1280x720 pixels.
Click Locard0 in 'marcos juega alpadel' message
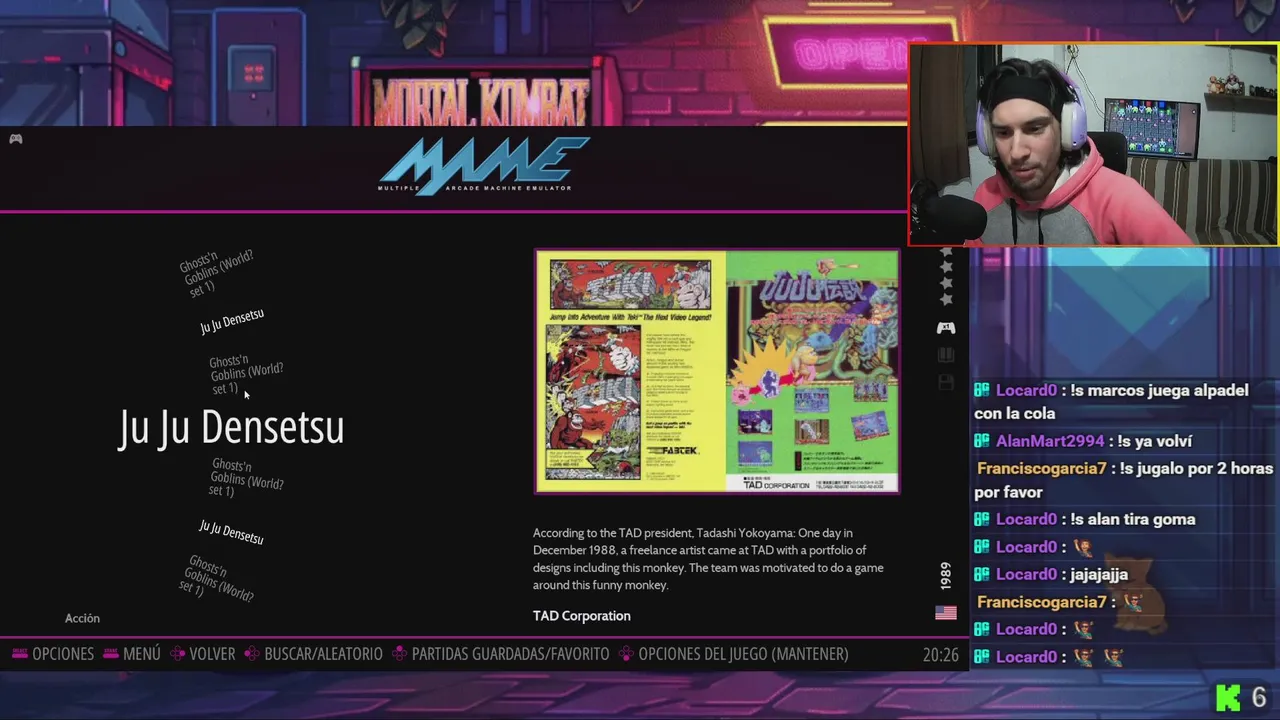(1026, 390)
